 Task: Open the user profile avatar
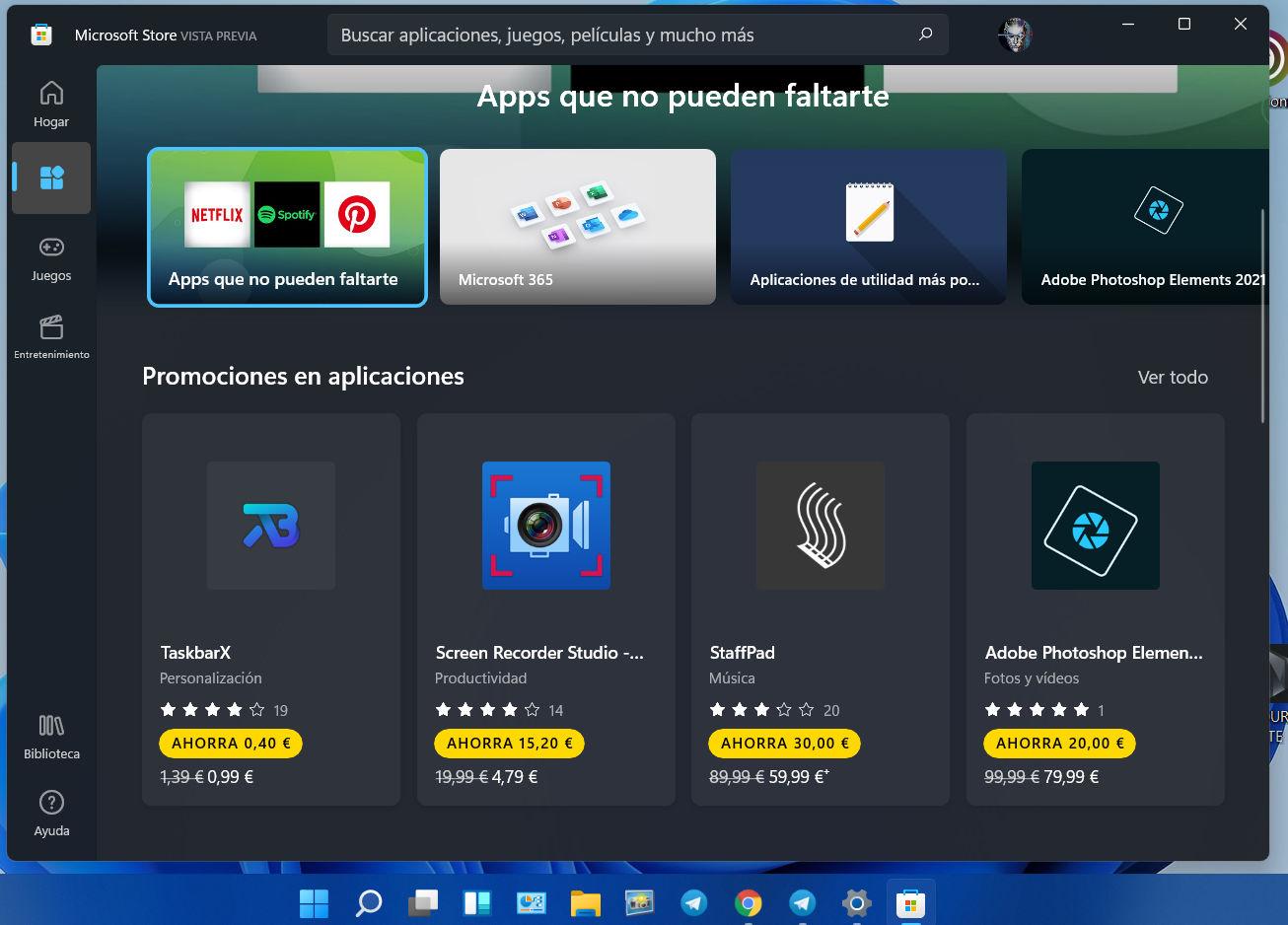point(1014,35)
